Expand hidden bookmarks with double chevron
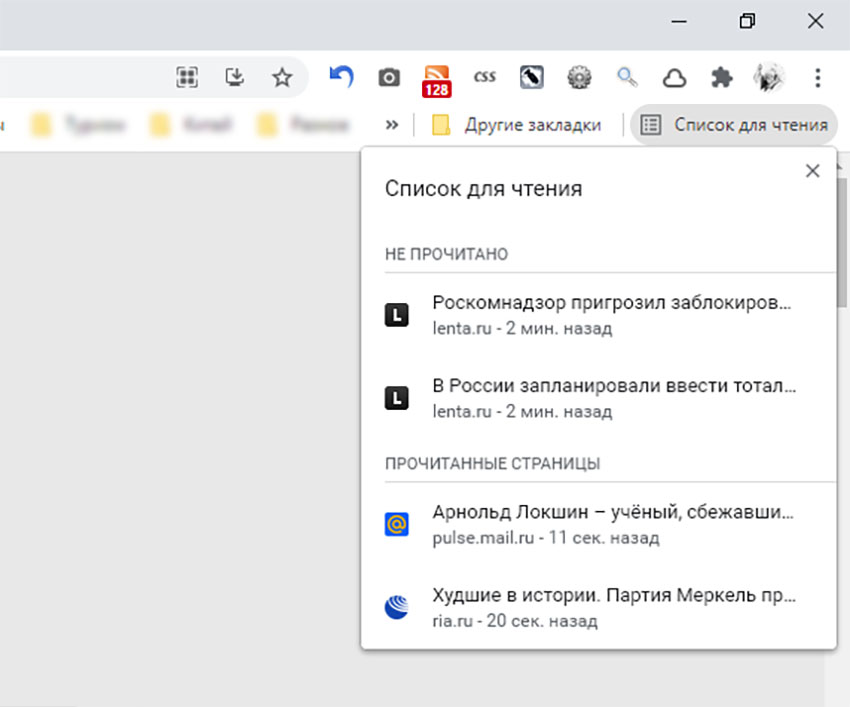The image size is (850, 707). [392, 125]
